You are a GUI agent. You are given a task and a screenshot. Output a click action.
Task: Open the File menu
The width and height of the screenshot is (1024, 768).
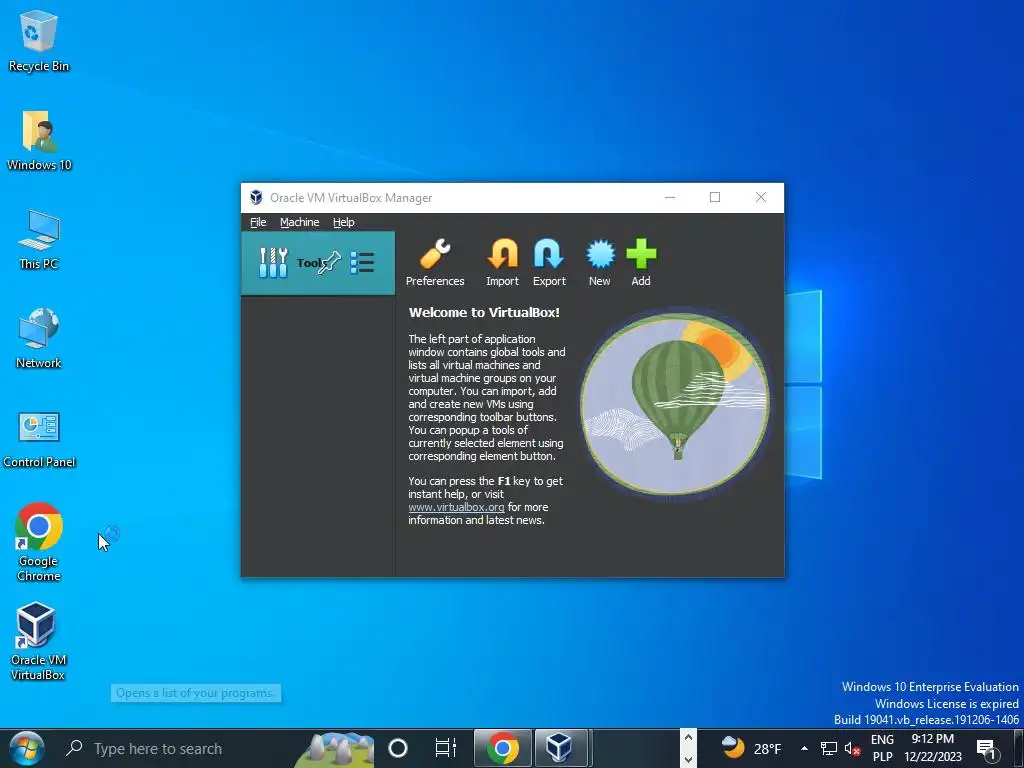pyautogui.click(x=258, y=222)
